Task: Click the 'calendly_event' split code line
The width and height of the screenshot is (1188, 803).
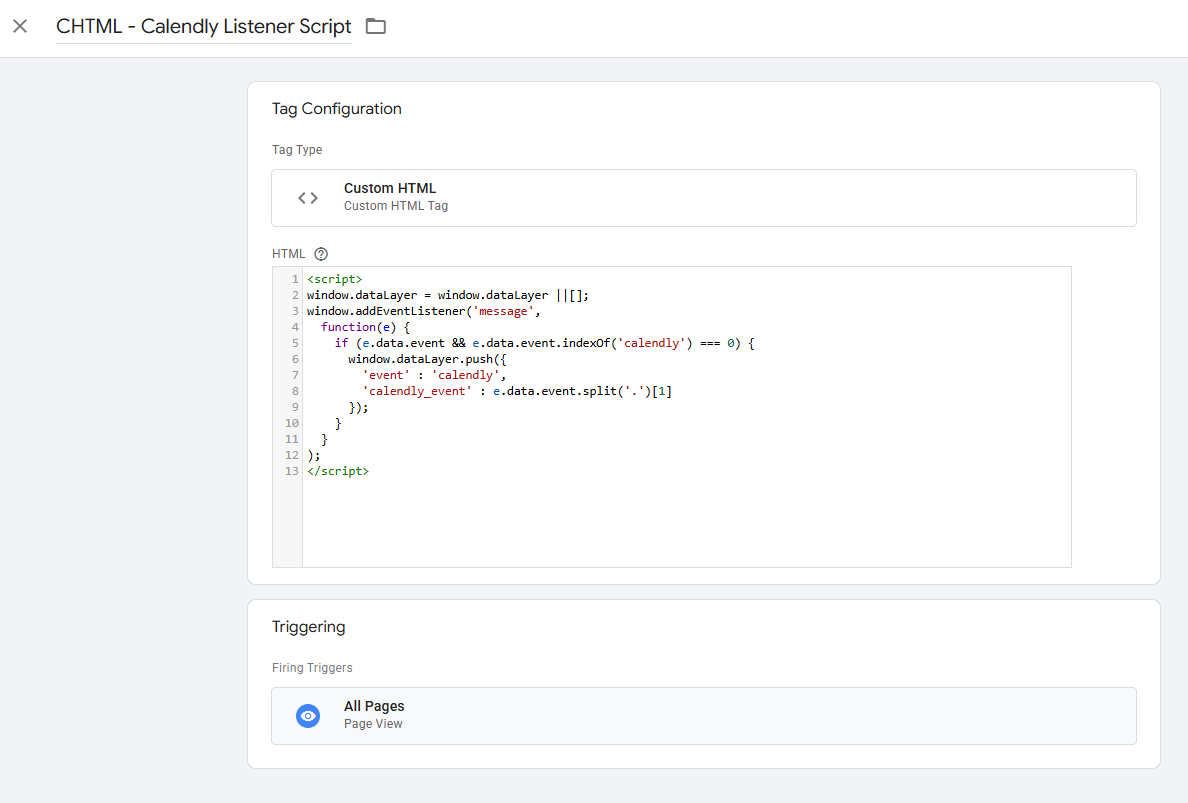Action: tap(516, 391)
